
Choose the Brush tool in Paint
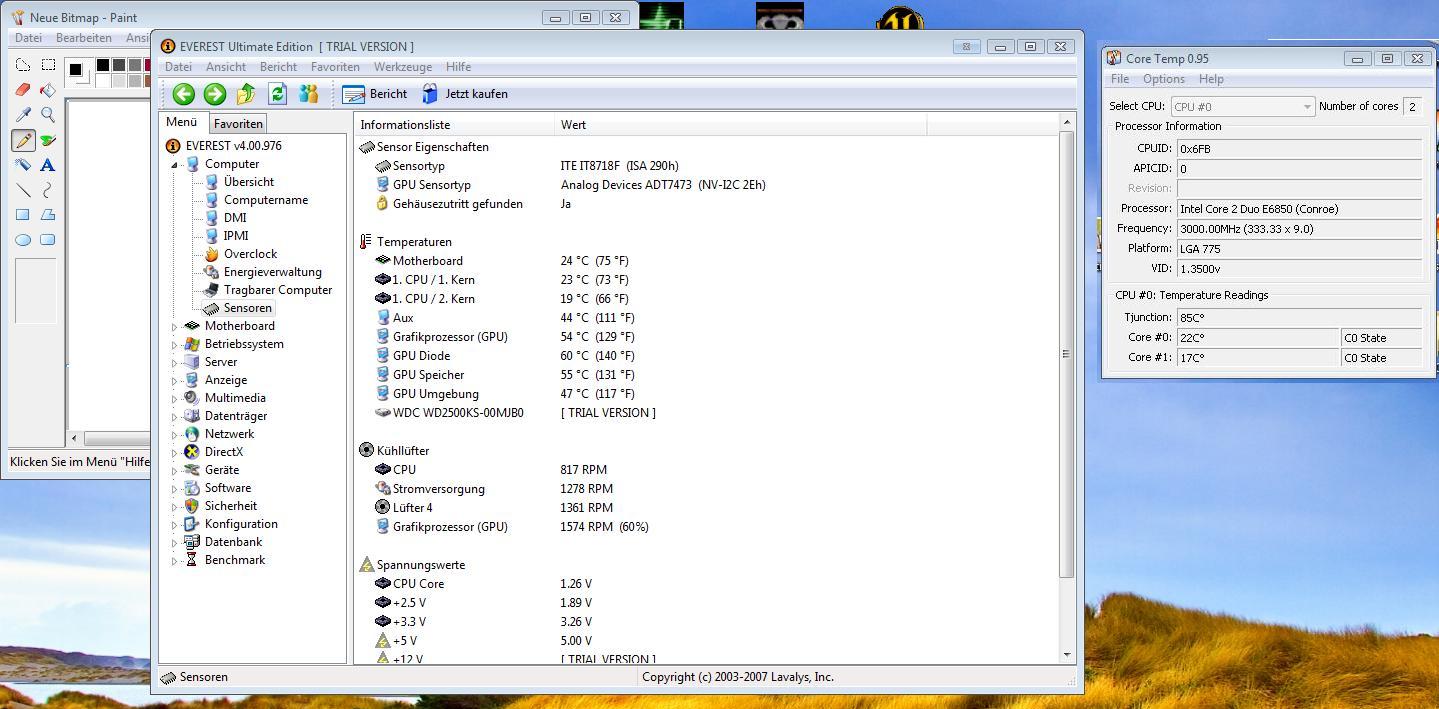click(x=47, y=140)
